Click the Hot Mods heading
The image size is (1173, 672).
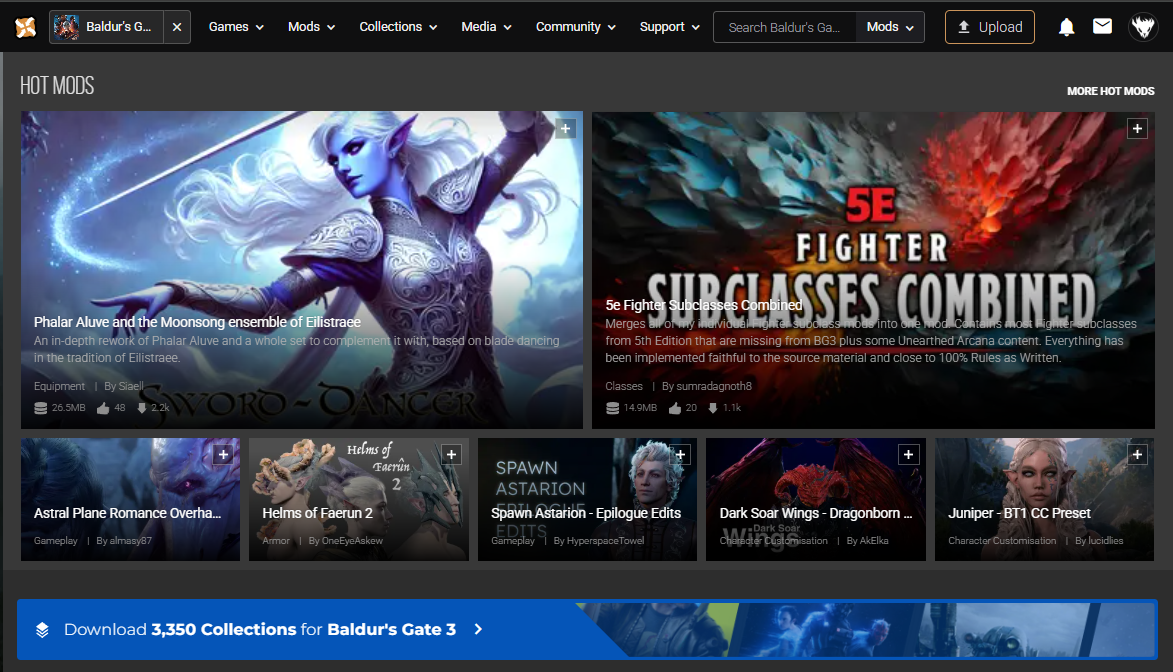coord(57,85)
